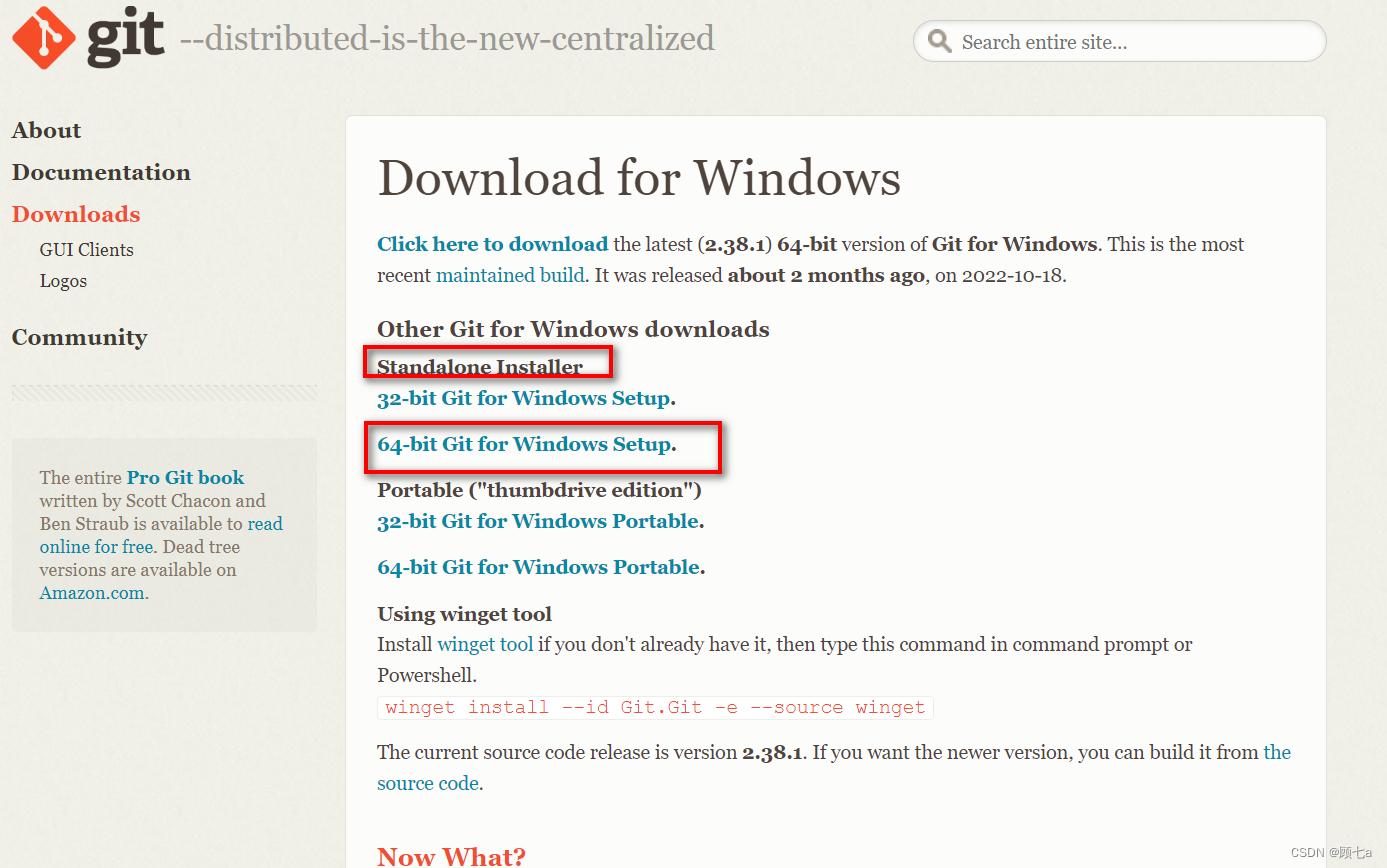Screen dimensions: 1387x868
Task: Open the Logos submenu link
Action: pyautogui.click(x=63, y=281)
